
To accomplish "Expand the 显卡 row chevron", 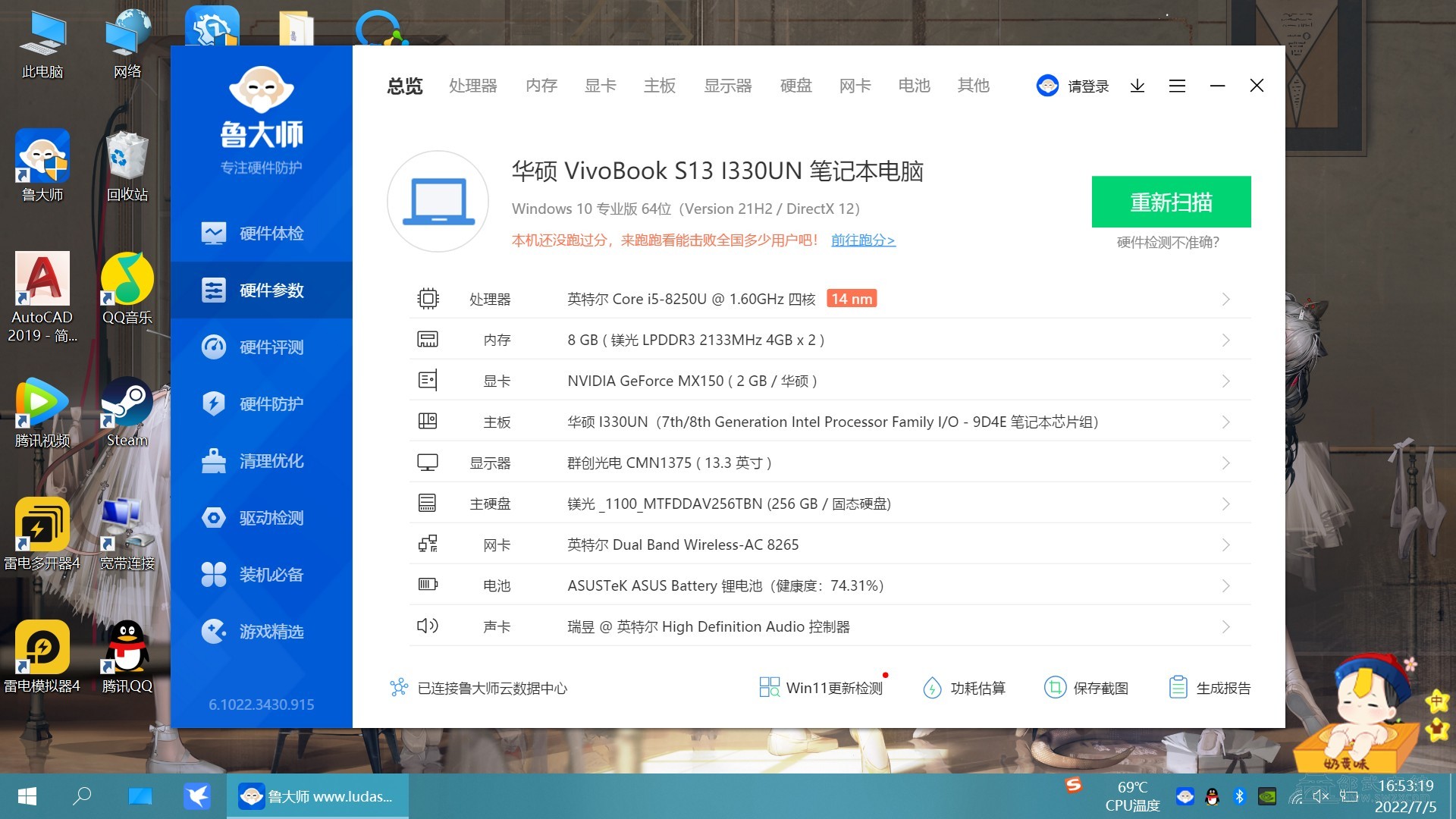I will (1225, 381).
